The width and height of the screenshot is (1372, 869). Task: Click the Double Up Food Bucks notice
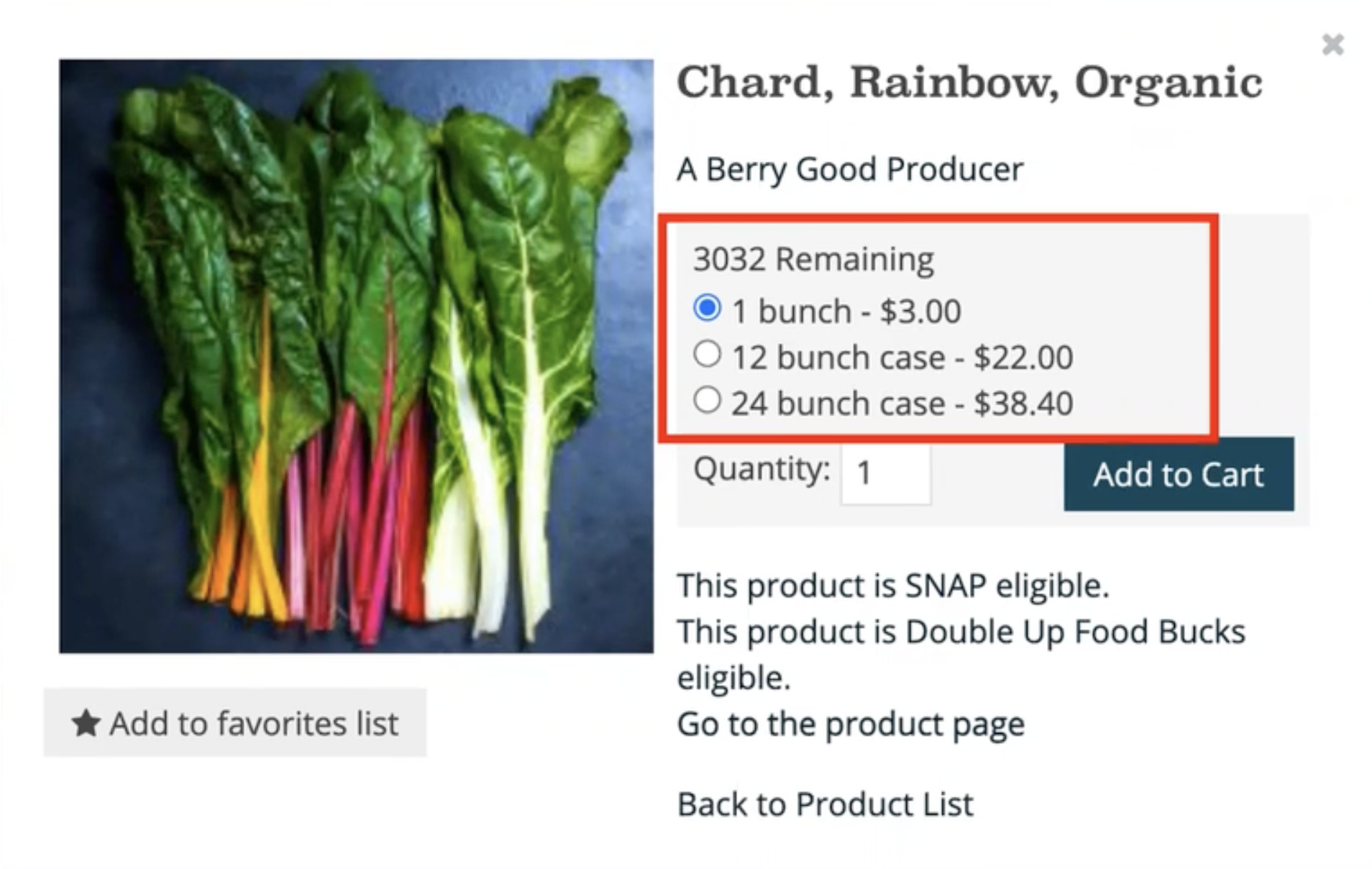(x=960, y=632)
